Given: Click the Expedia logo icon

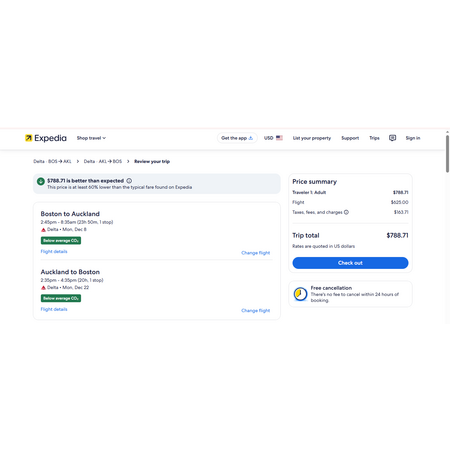Looking at the screenshot, I should 29,138.
